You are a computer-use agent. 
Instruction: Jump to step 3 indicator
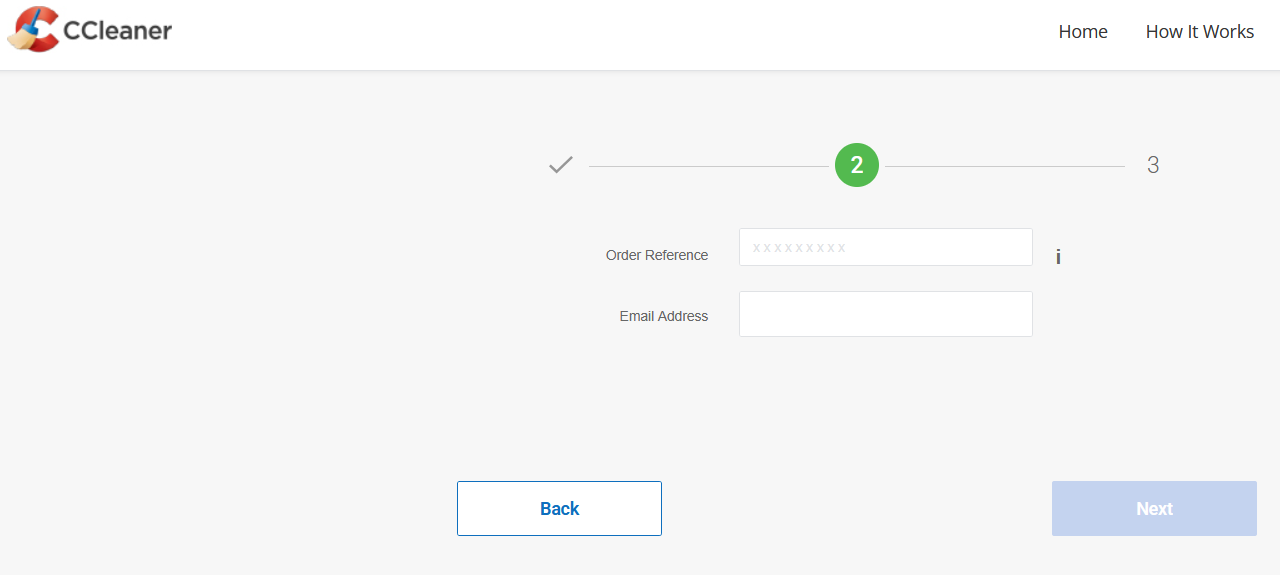click(1153, 165)
